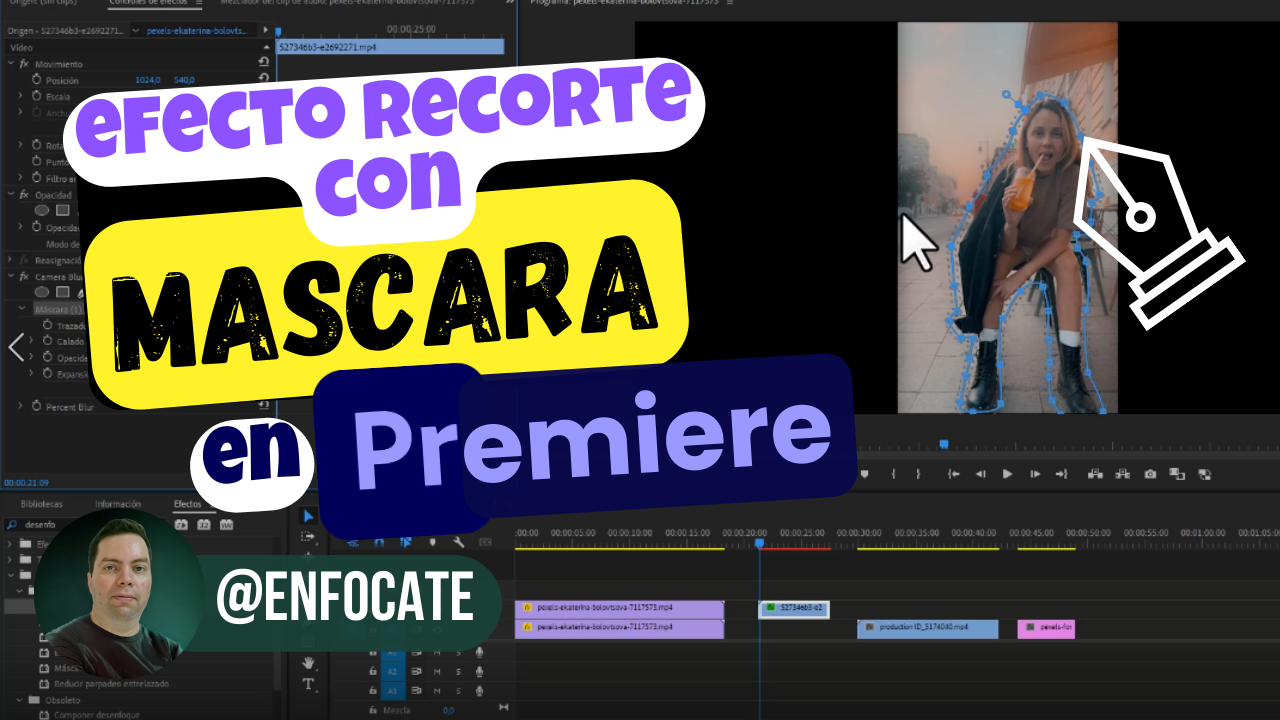Screen dimensions: 1280x720
Task: Filter effects by 32-bit Color icon
Action: 204,524
